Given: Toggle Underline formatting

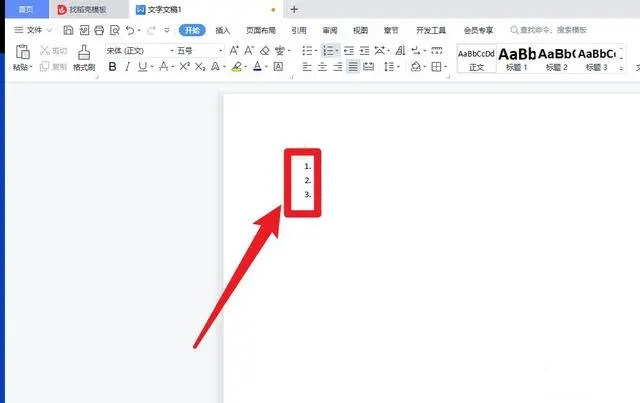Looking at the screenshot, I should 142,66.
